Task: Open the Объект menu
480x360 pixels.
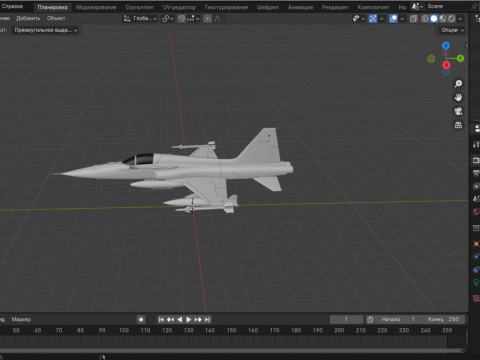Action: [x=56, y=18]
